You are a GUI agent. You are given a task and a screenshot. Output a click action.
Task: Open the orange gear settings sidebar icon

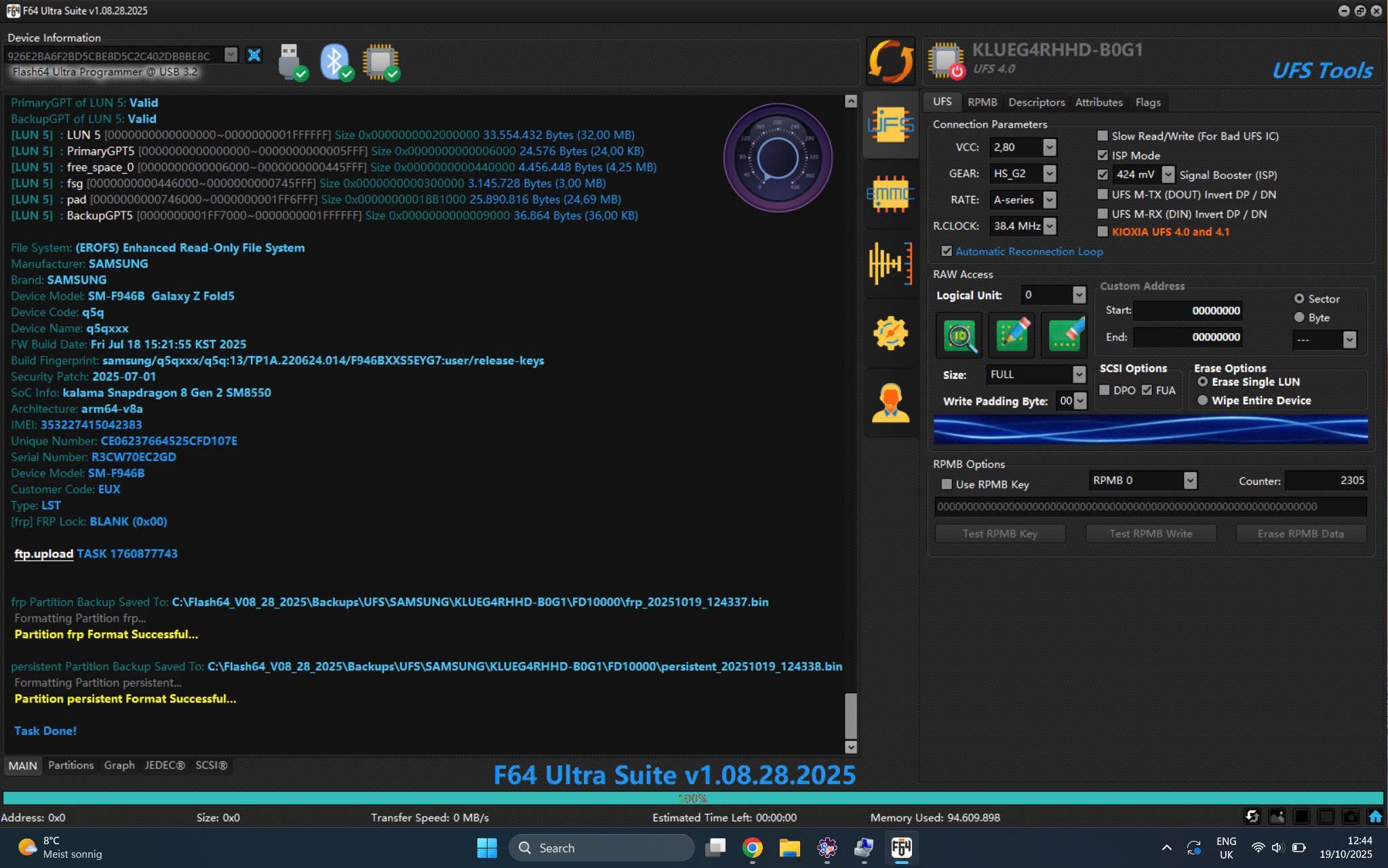pos(890,333)
